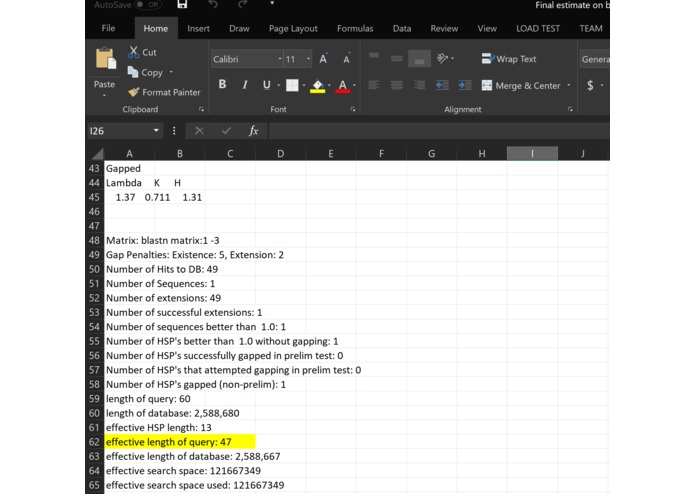The width and height of the screenshot is (695, 494).
Task: Toggle italic formatting
Action: [245, 85]
